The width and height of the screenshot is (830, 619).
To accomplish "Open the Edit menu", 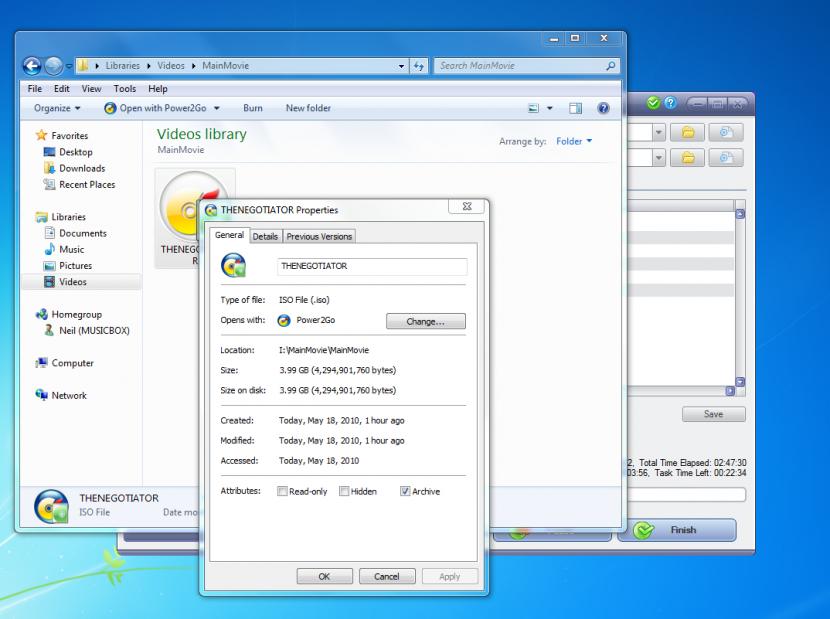I will pos(61,89).
